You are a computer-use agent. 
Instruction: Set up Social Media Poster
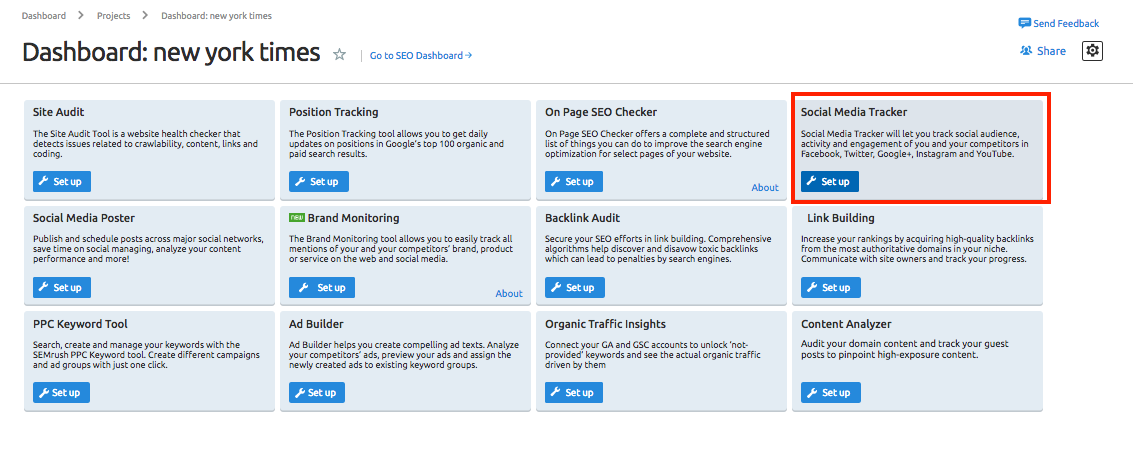[x=61, y=287]
